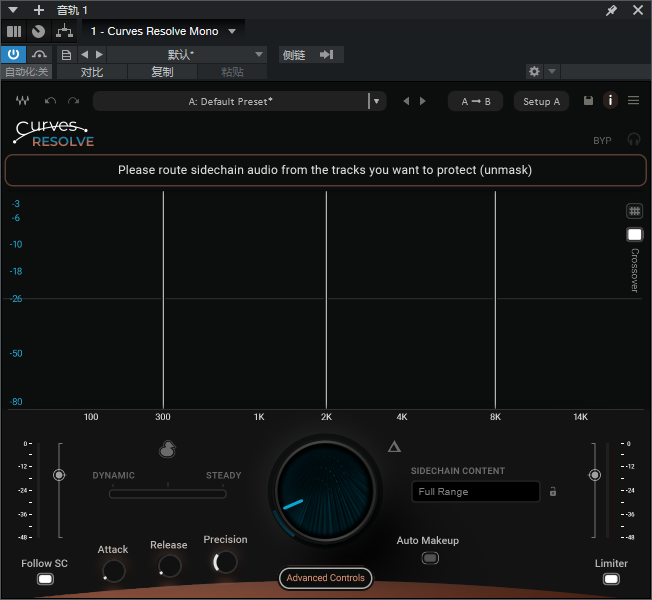Click the 对比 compare button

pyautogui.click(x=92, y=72)
